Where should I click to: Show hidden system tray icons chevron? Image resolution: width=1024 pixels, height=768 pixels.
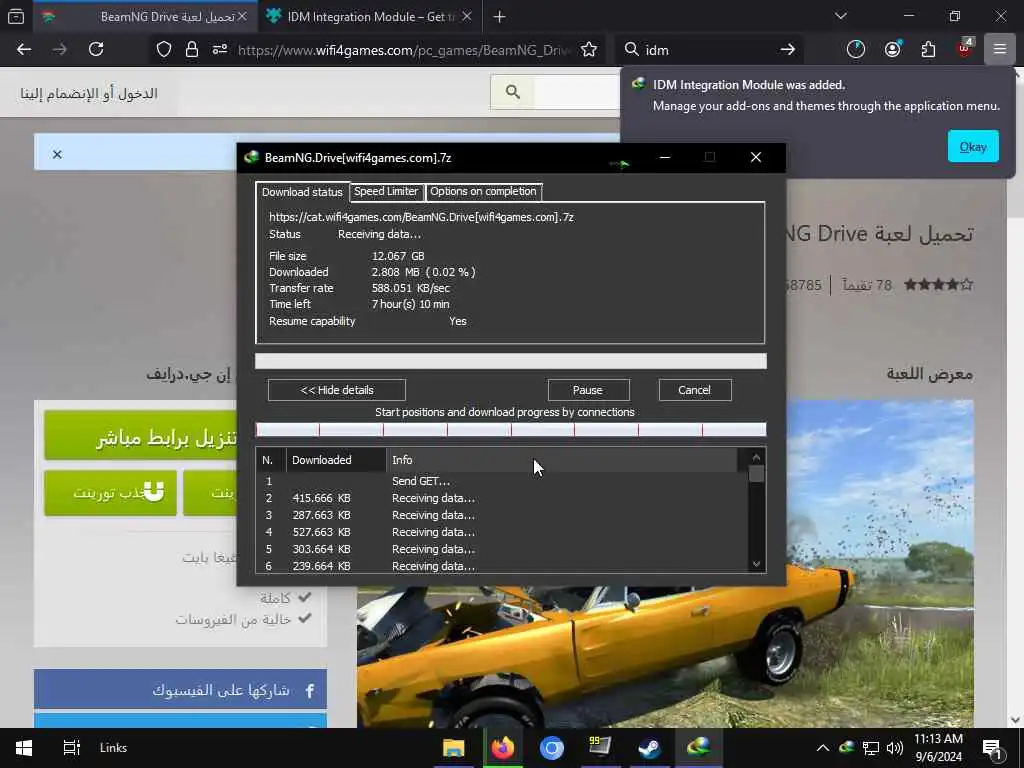[823, 748]
